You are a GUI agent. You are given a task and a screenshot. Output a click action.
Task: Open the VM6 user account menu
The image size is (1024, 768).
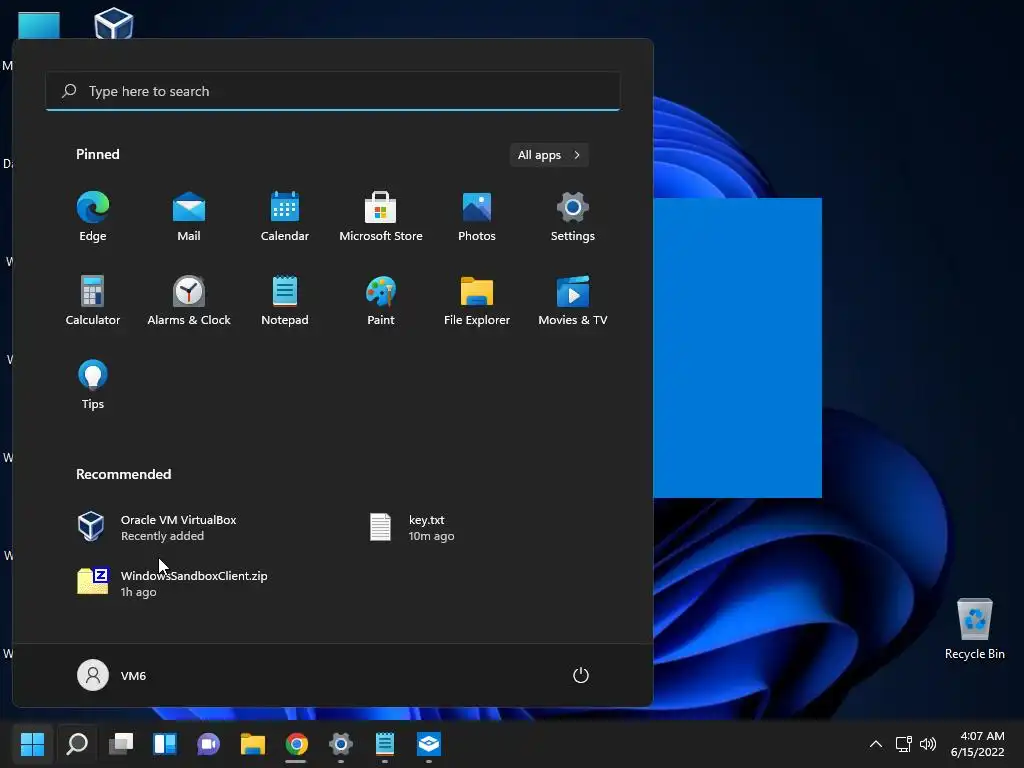[x=112, y=675]
